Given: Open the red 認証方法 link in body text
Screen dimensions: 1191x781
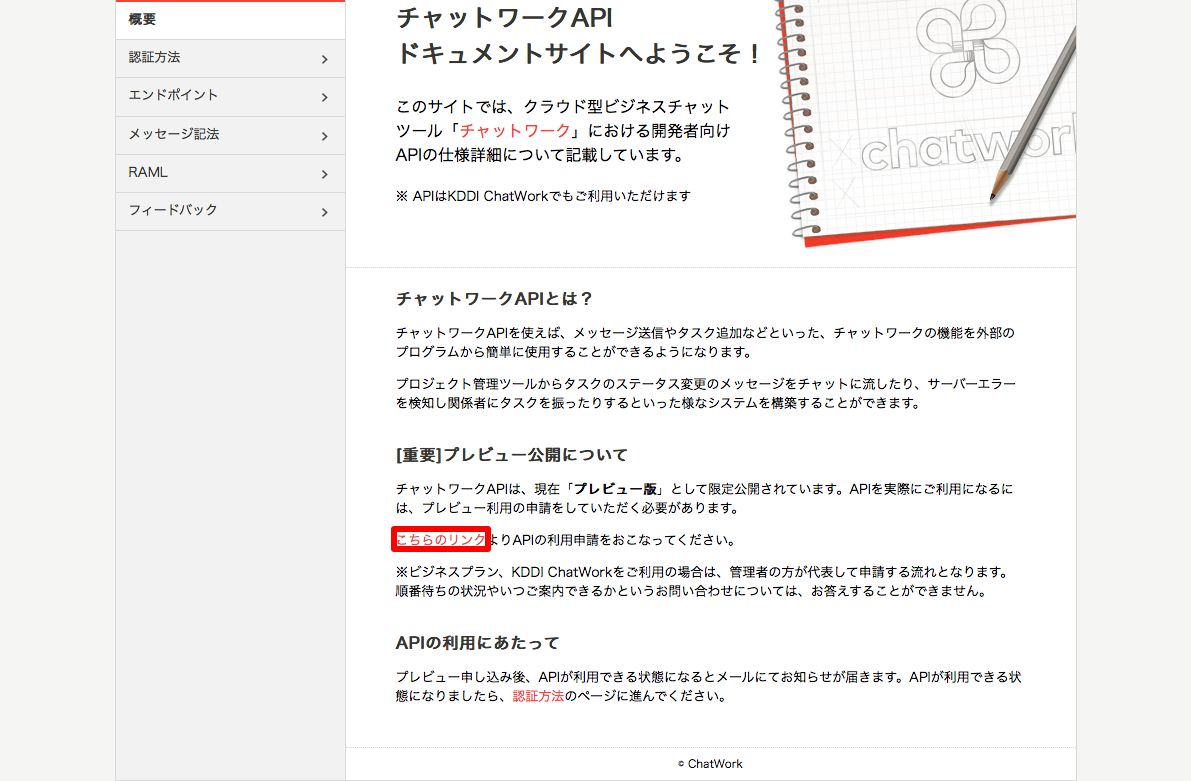Looking at the screenshot, I should (538, 696).
